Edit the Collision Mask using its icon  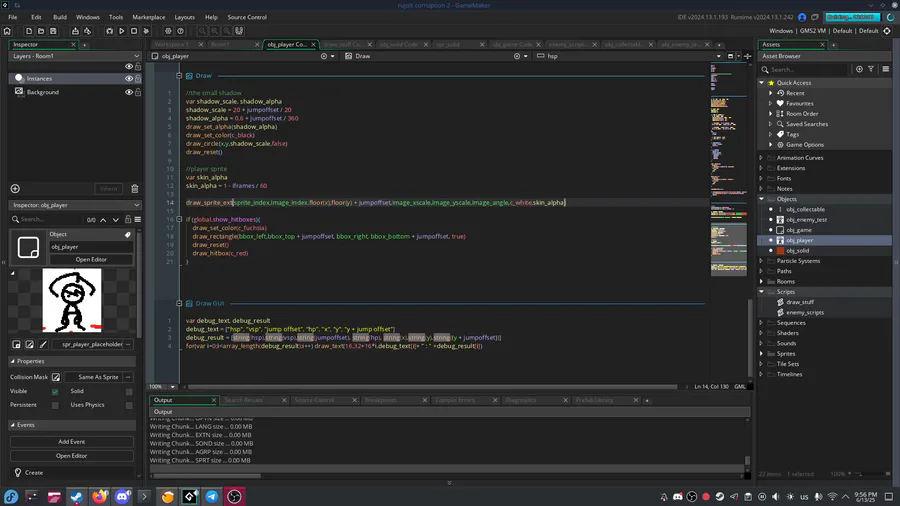click(x=56, y=377)
